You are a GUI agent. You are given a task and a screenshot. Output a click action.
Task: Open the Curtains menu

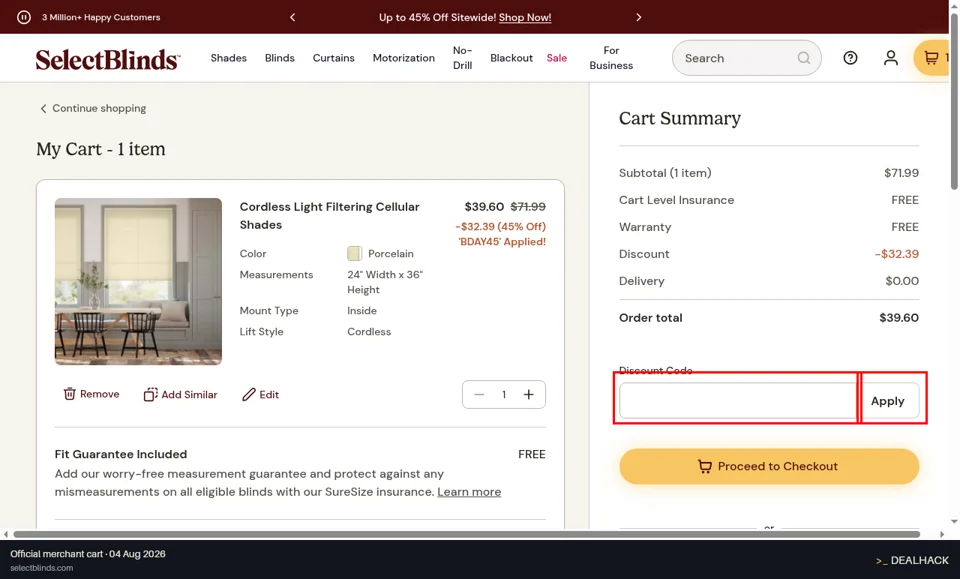click(333, 58)
